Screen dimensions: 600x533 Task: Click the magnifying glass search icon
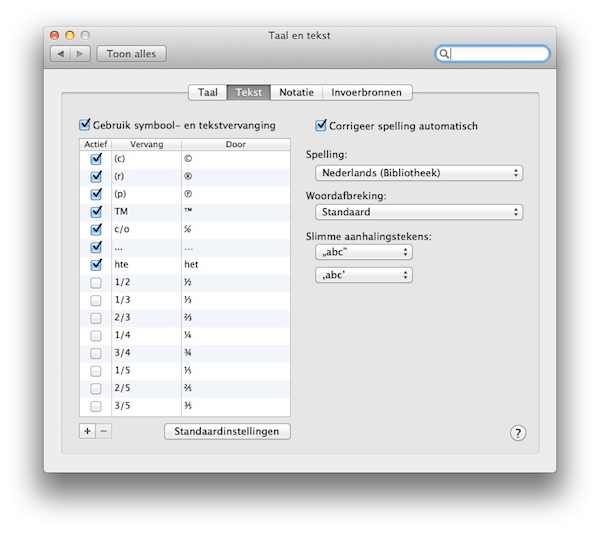[445, 54]
